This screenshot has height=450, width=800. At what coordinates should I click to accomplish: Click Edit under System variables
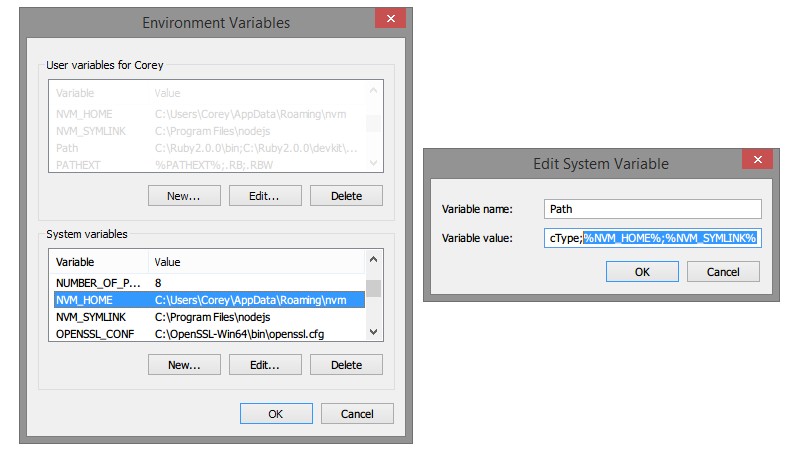click(265, 365)
